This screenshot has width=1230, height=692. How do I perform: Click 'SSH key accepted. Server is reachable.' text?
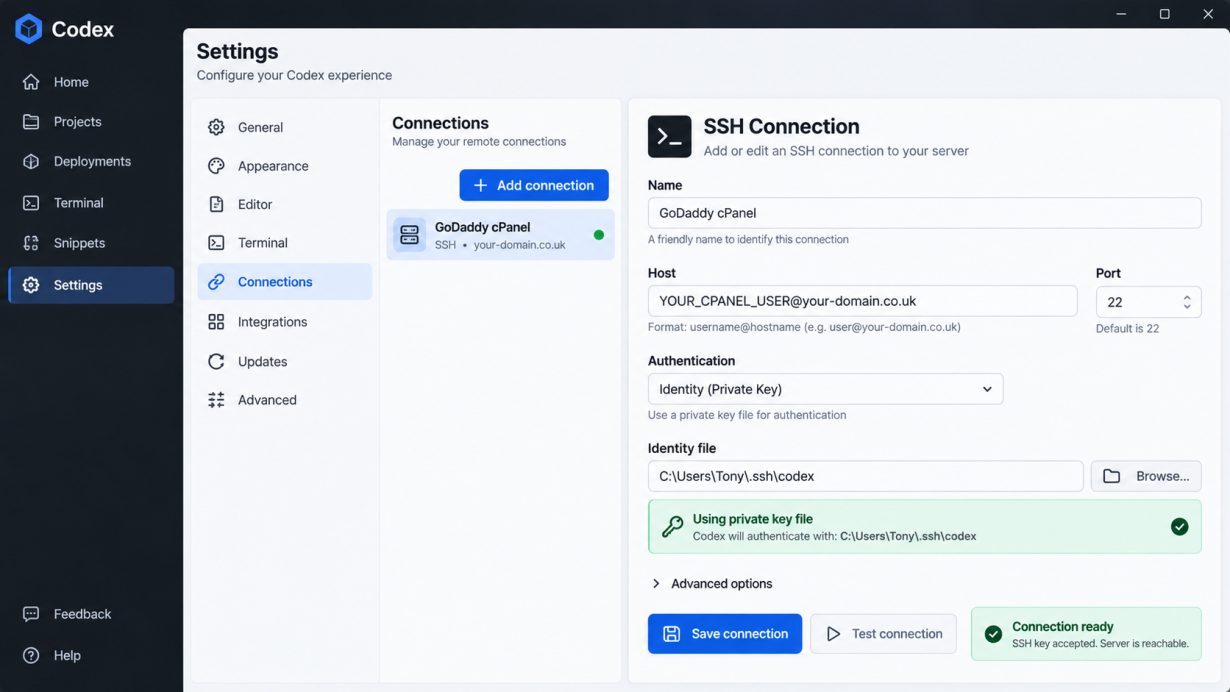[1100, 644]
